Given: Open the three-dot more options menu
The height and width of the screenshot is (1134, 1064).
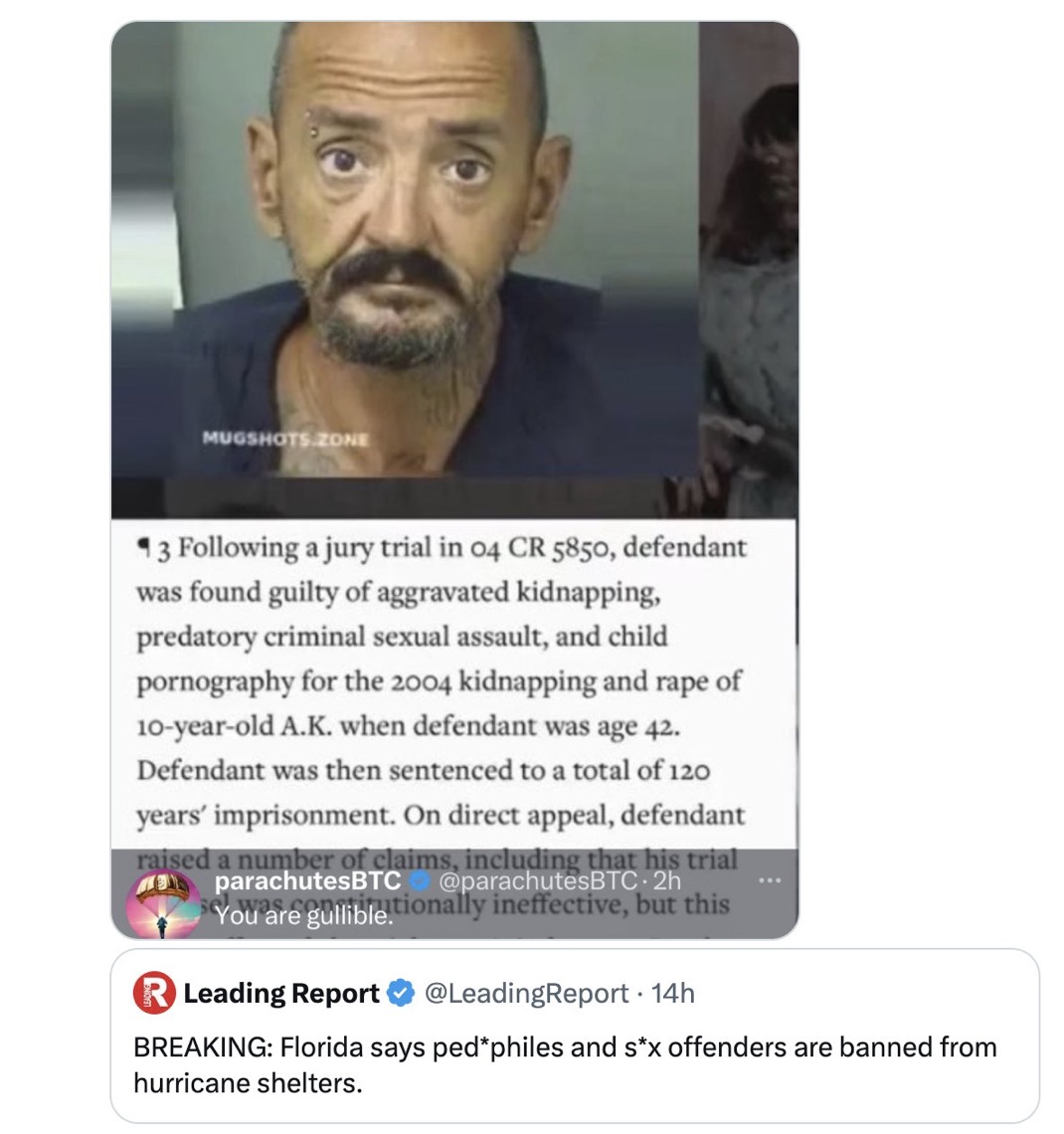Looking at the screenshot, I should (770, 881).
